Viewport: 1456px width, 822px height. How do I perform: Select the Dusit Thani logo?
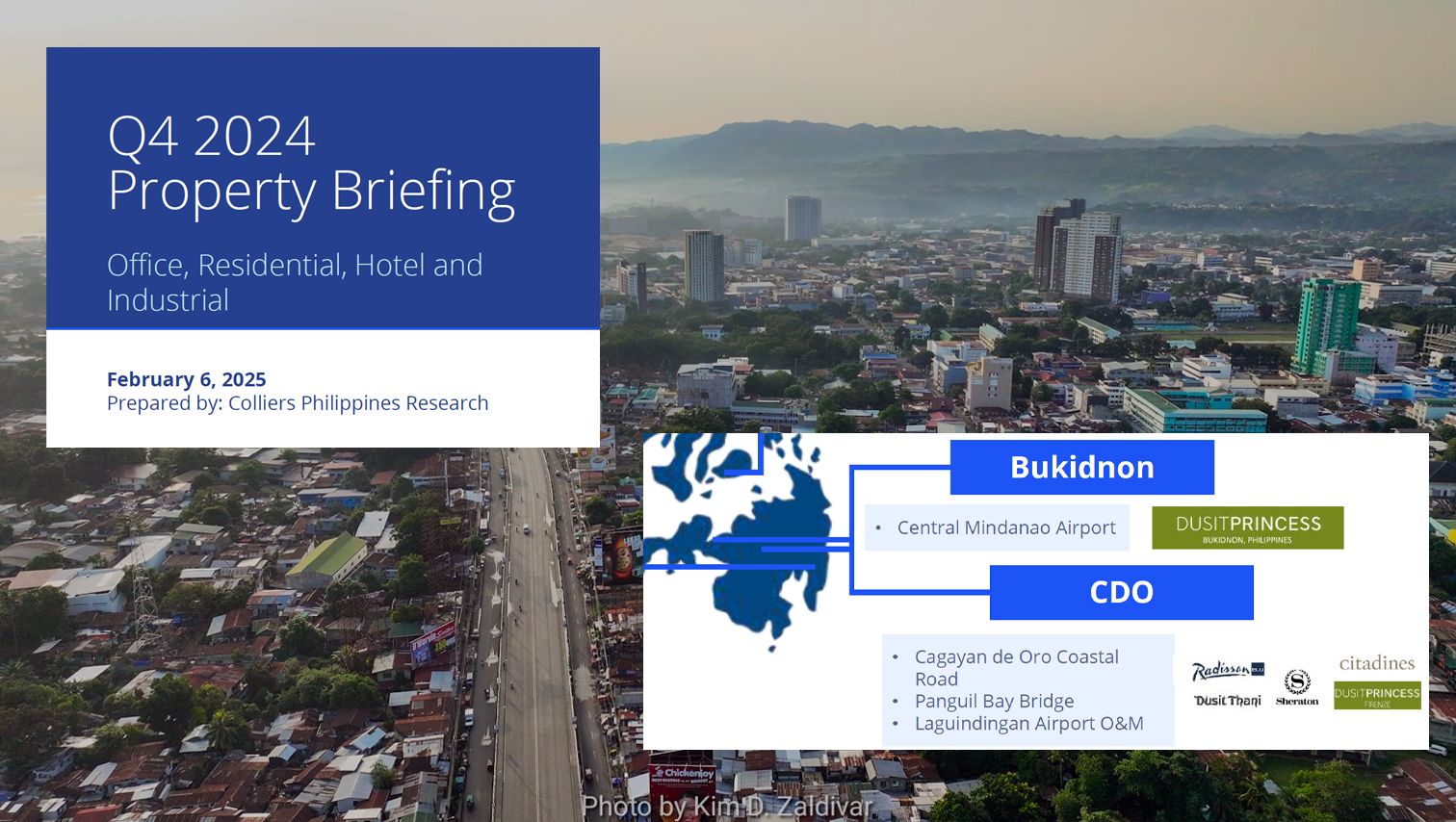pos(1227,701)
